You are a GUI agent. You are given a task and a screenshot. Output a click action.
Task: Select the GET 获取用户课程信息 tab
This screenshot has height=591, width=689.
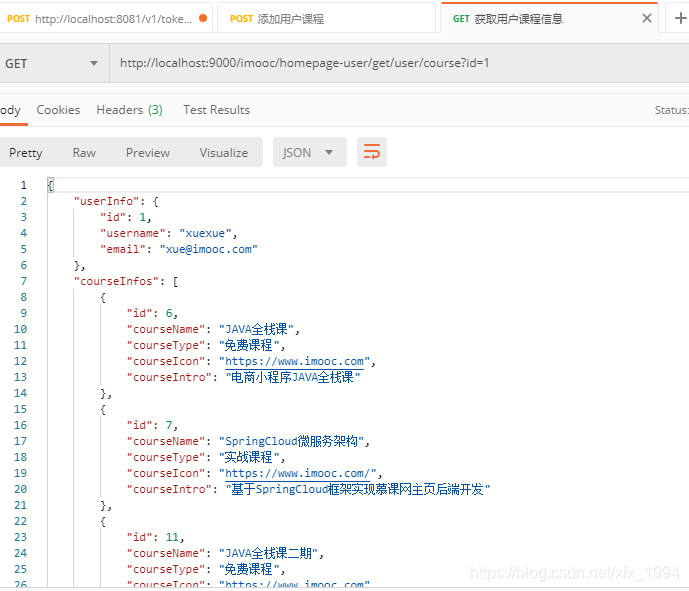click(549, 18)
